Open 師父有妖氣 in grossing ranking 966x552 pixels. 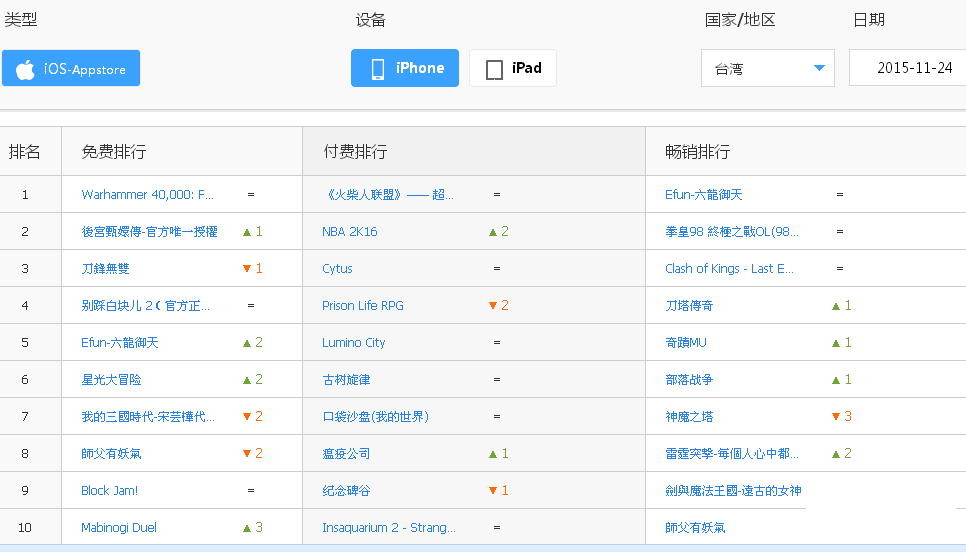pos(695,527)
